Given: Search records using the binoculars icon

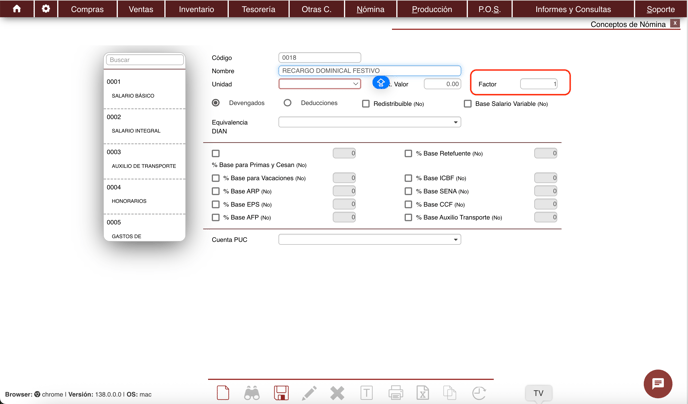Looking at the screenshot, I should pyautogui.click(x=252, y=393).
